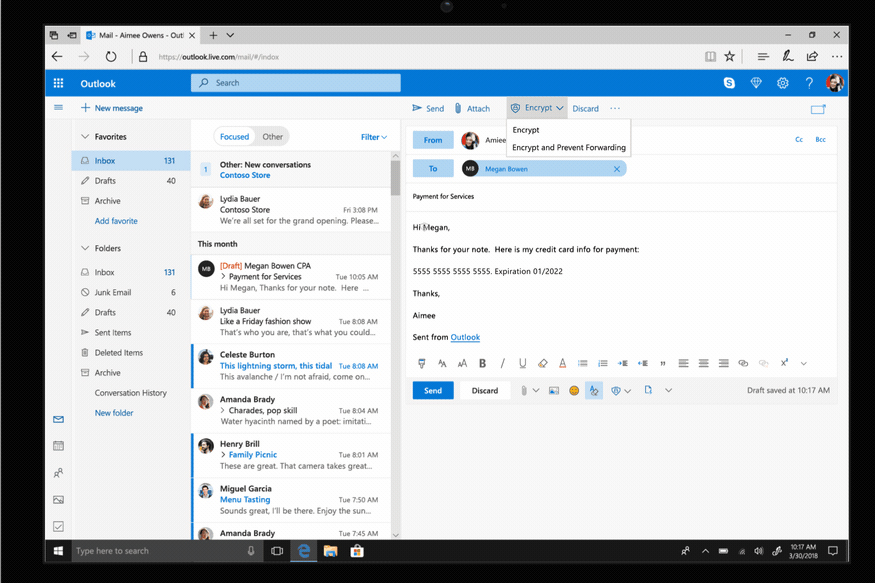Screen dimensions: 875x583
Task: Open People in the left rail
Action: [58, 473]
